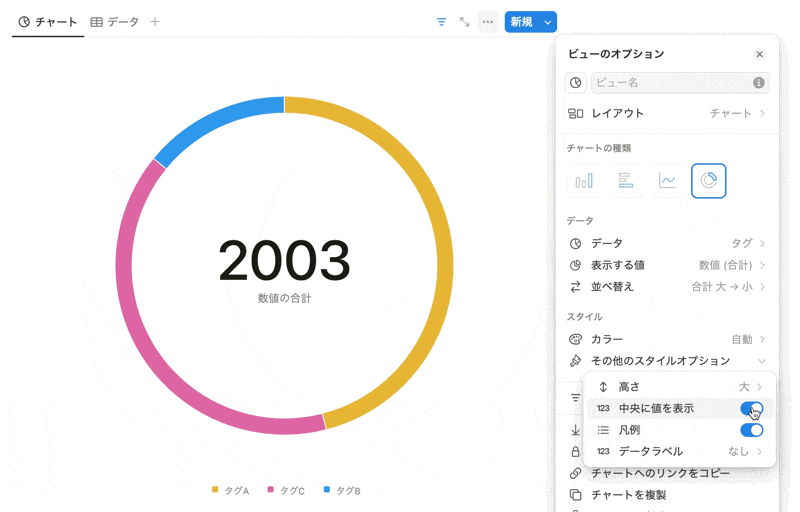Screen dimensions: 800x512
Task: Open the データラベル option
Action: (x=679, y=451)
